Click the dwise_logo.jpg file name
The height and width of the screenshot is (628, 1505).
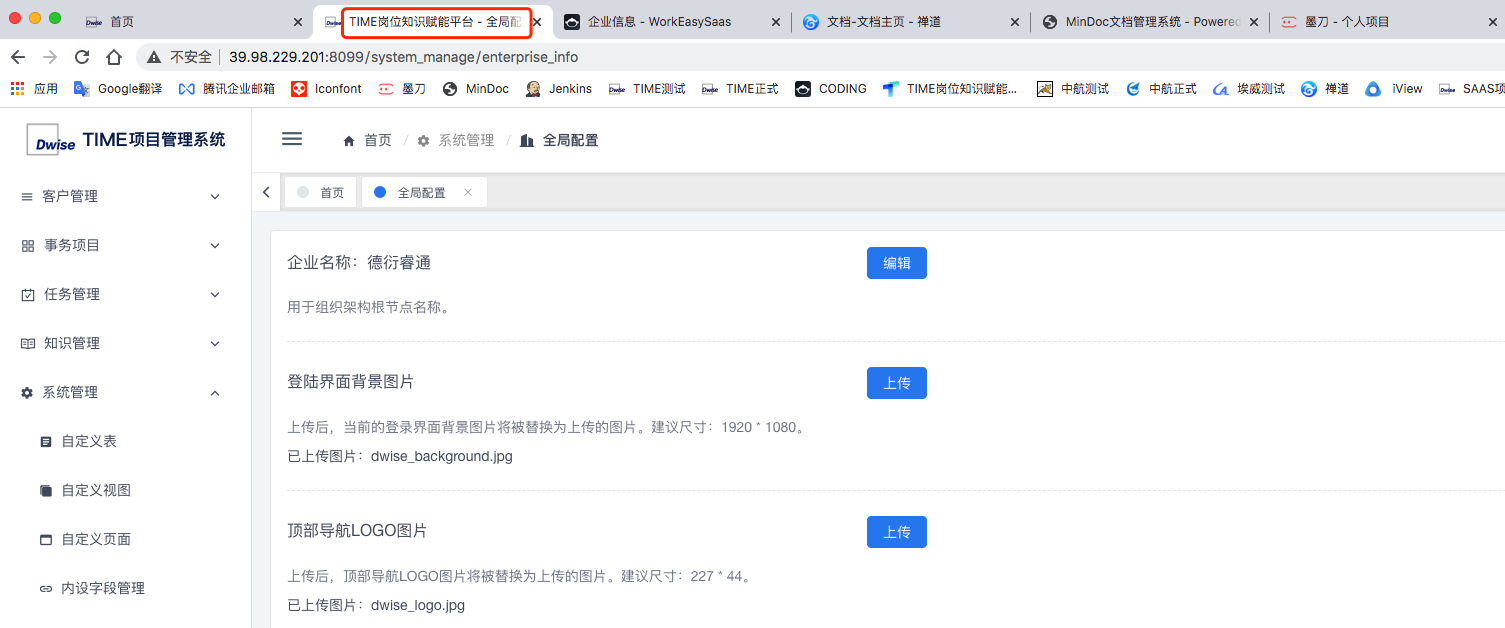point(418,605)
